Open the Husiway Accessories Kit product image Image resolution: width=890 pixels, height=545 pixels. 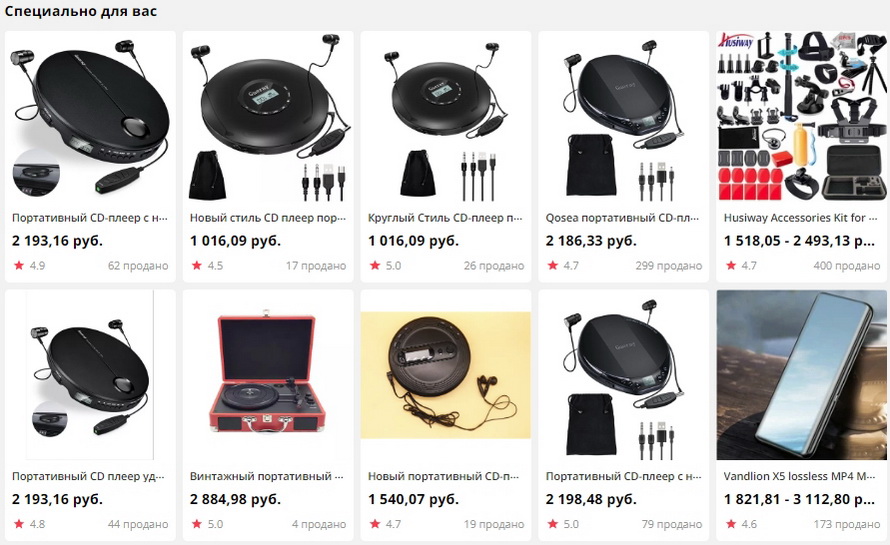(x=801, y=117)
